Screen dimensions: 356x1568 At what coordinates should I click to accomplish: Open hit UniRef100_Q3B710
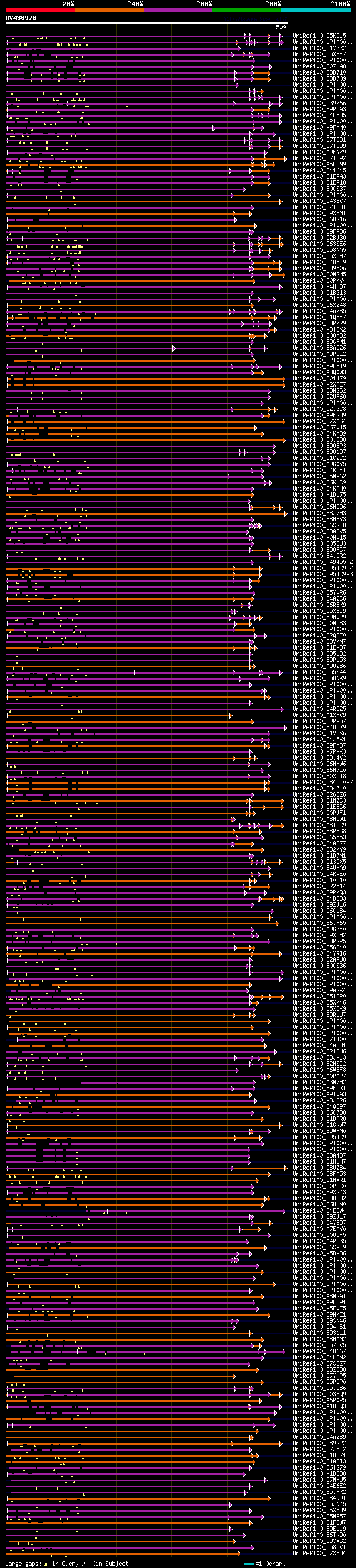coord(319,72)
